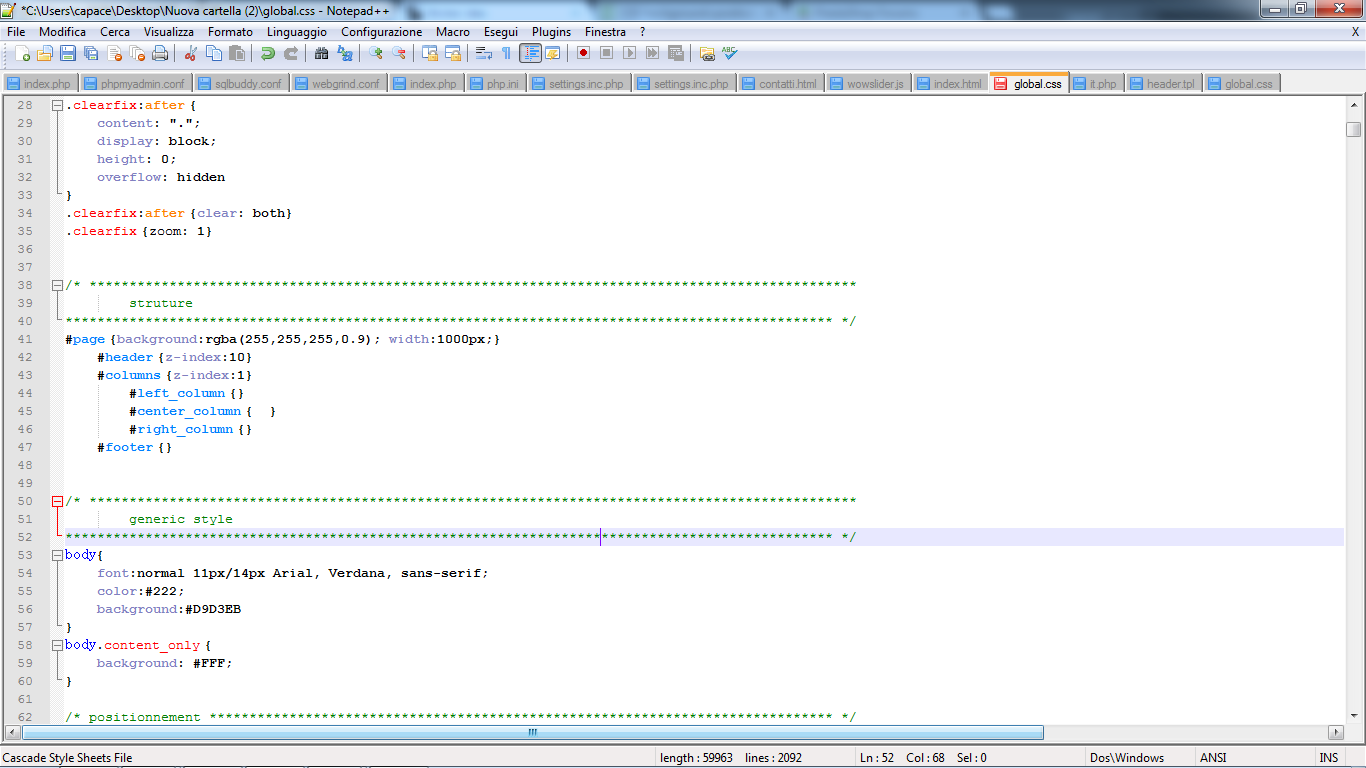Image resolution: width=1366 pixels, height=768 pixels.
Task: Open the Cerca menu
Action: [115, 32]
